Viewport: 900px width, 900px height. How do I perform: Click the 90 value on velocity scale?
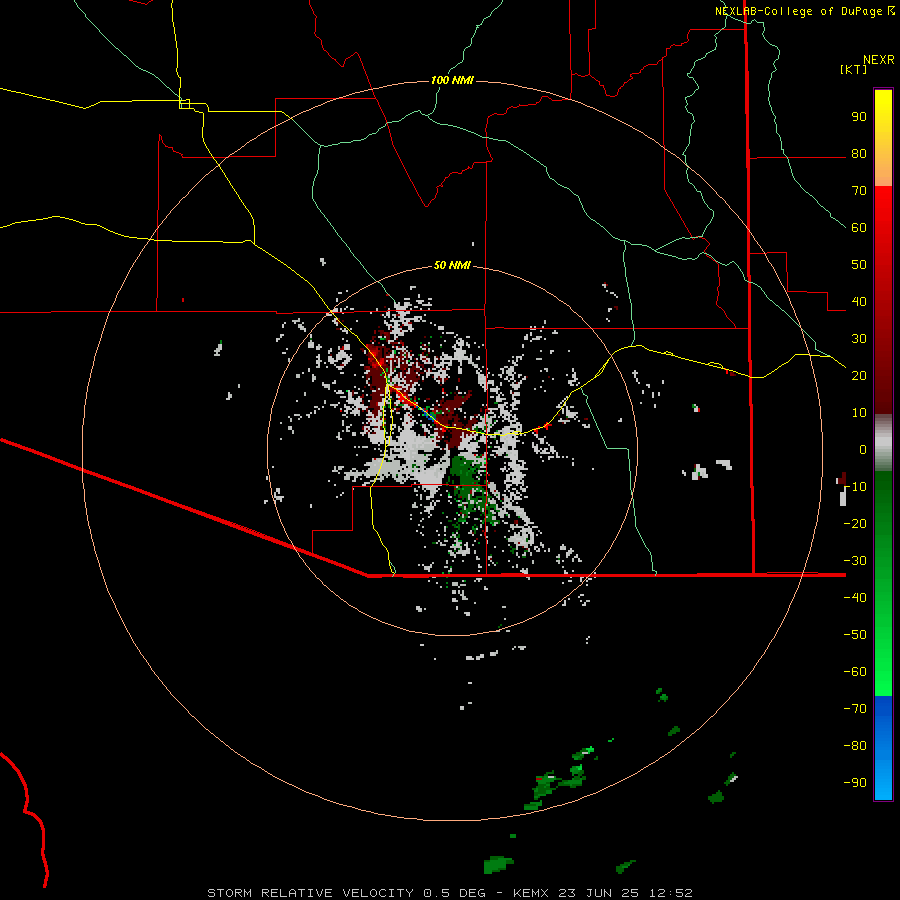pos(859,117)
